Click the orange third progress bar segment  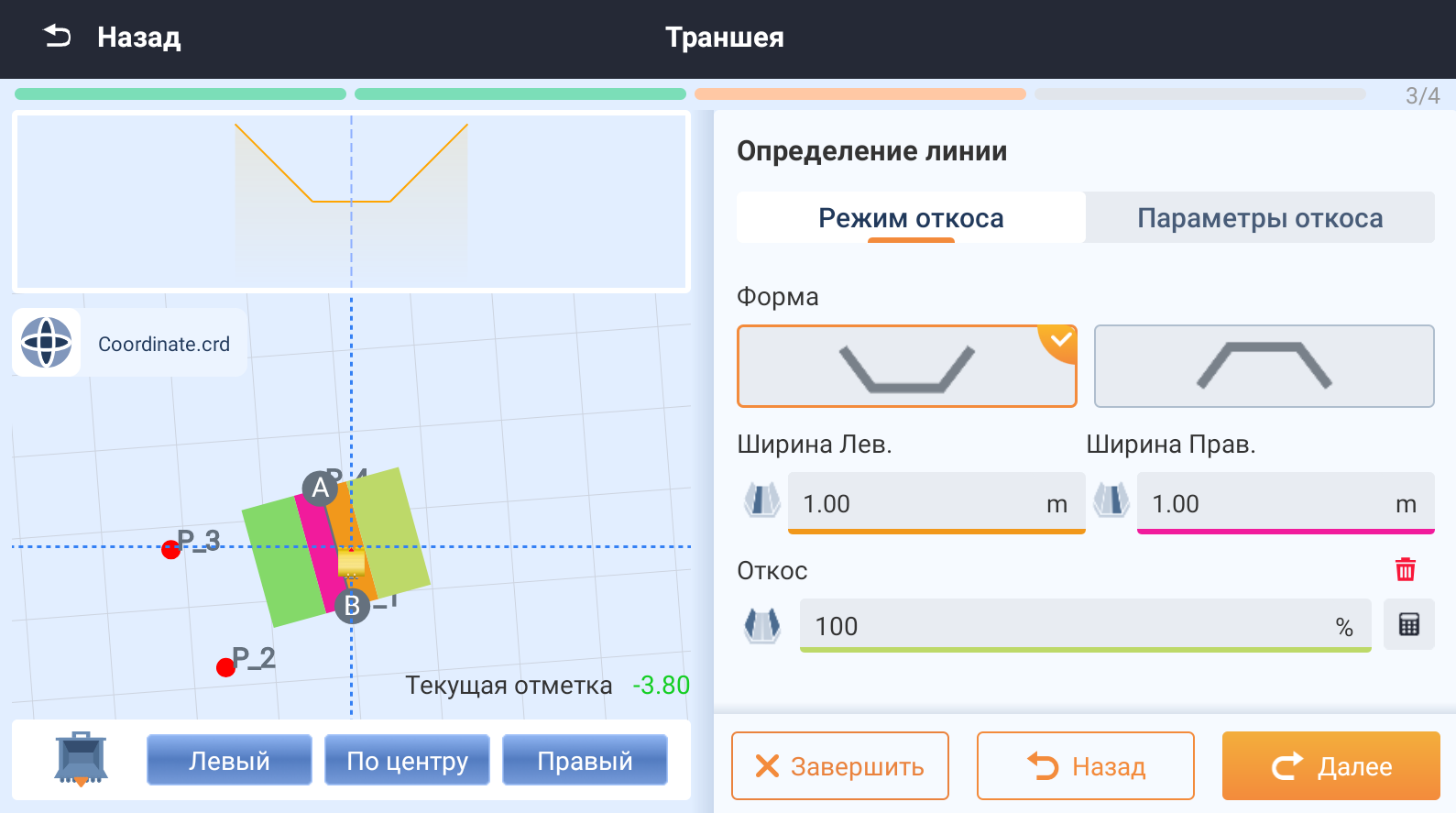859,94
